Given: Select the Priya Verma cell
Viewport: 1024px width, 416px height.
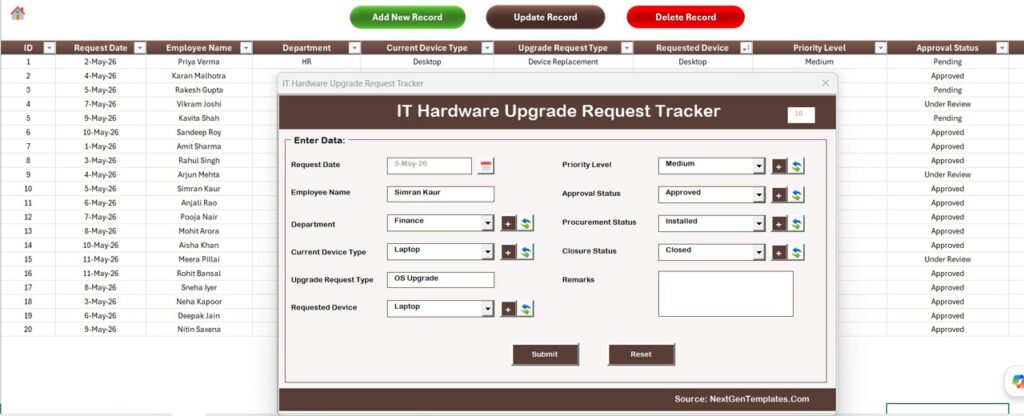Looking at the screenshot, I should (199, 62).
